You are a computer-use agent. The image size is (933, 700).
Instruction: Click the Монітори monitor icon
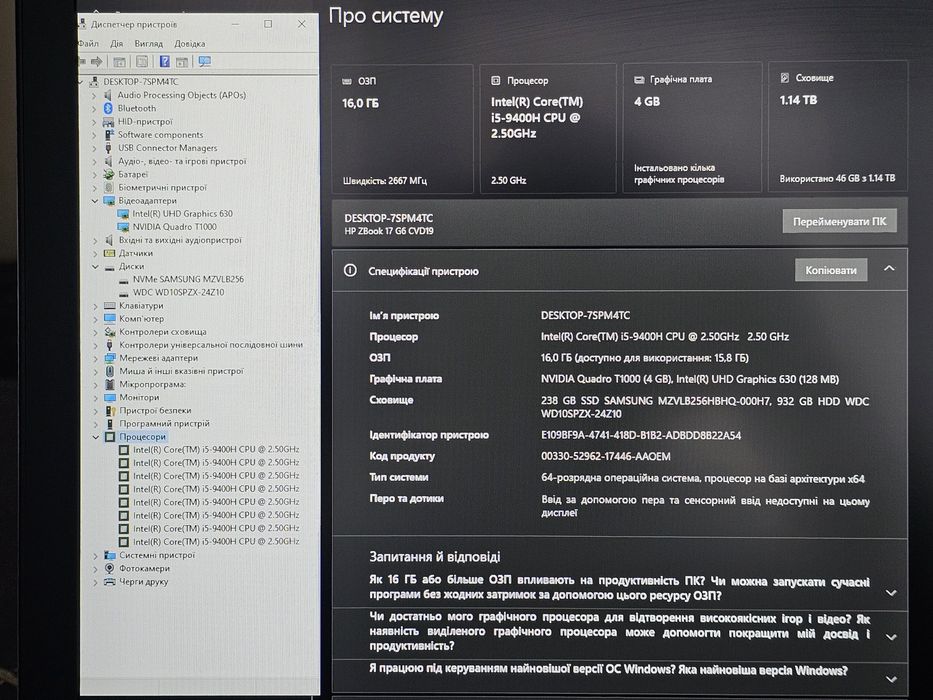point(109,397)
